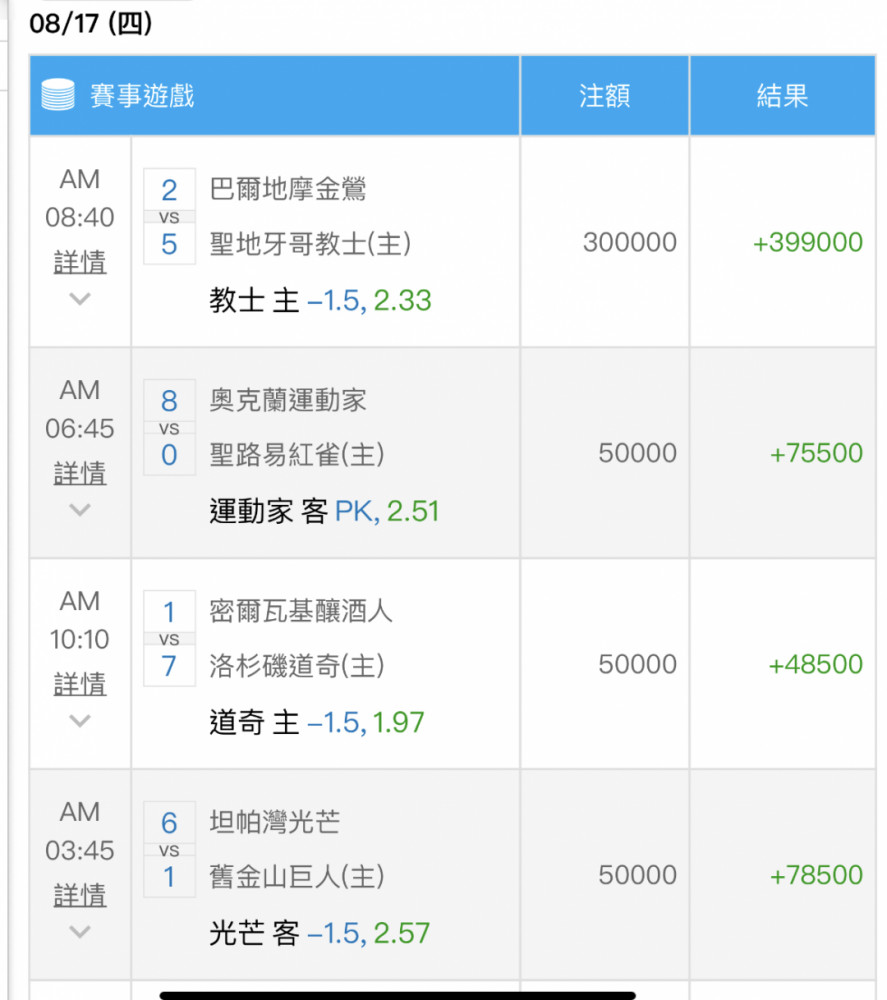Expand the chevron under the 10:10 game
Image resolution: width=887 pixels, height=1000 pixels.
pyautogui.click(x=80, y=720)
